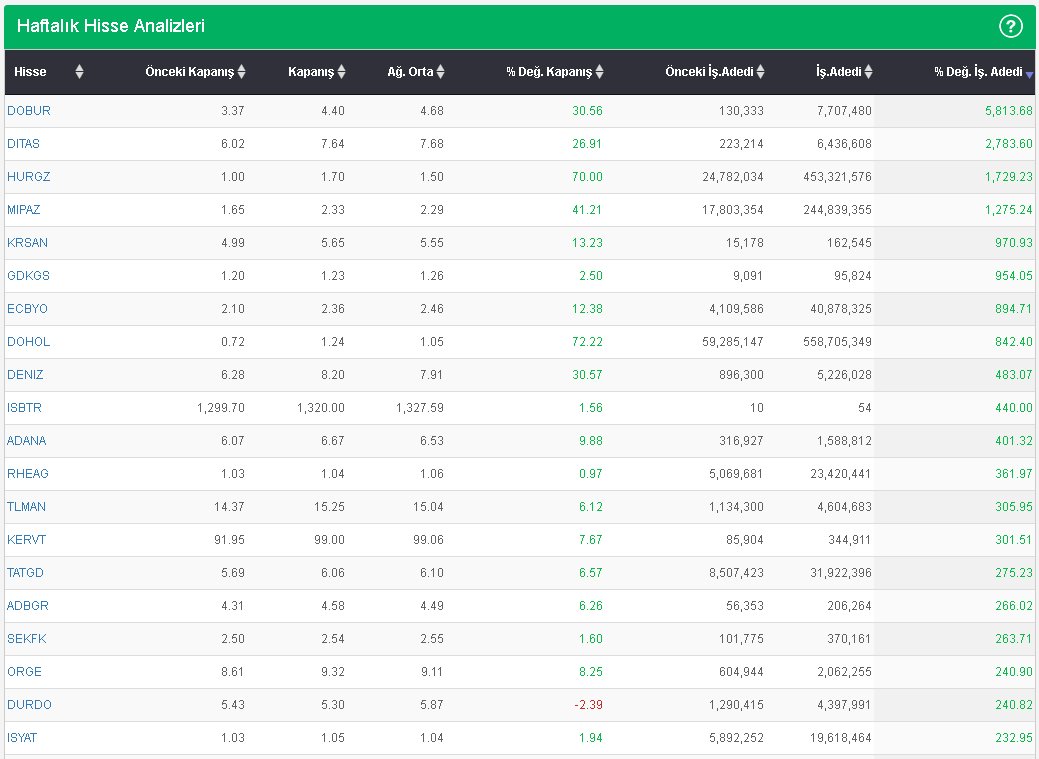The width and height of the screenshot is (1039, 759).
Task: Select MIPAZ previous volume 17,803,354
Action: pos(733,210)
